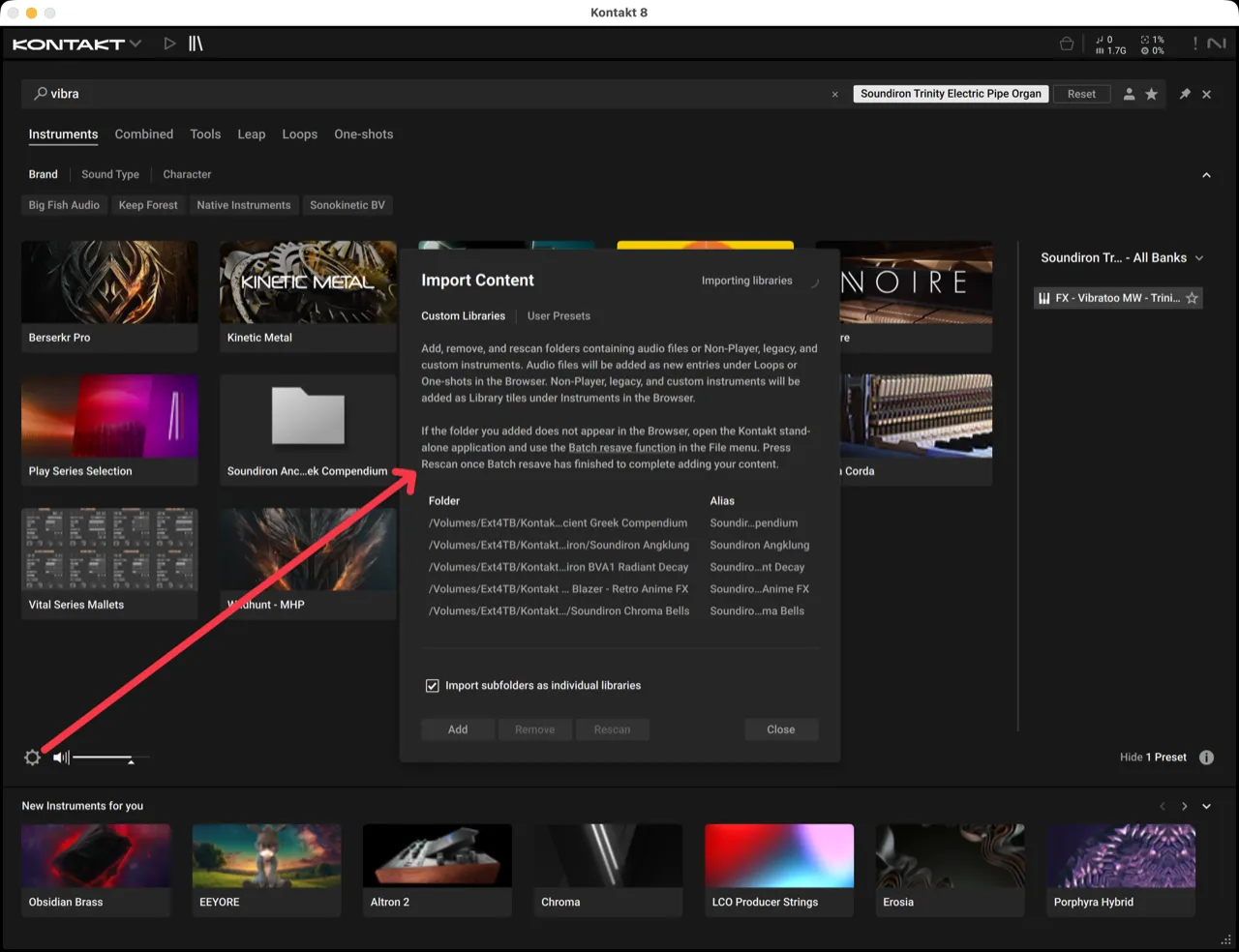Open the User Presets tab
Viewport: 1239px width, 952px height.
coord(559,316)
